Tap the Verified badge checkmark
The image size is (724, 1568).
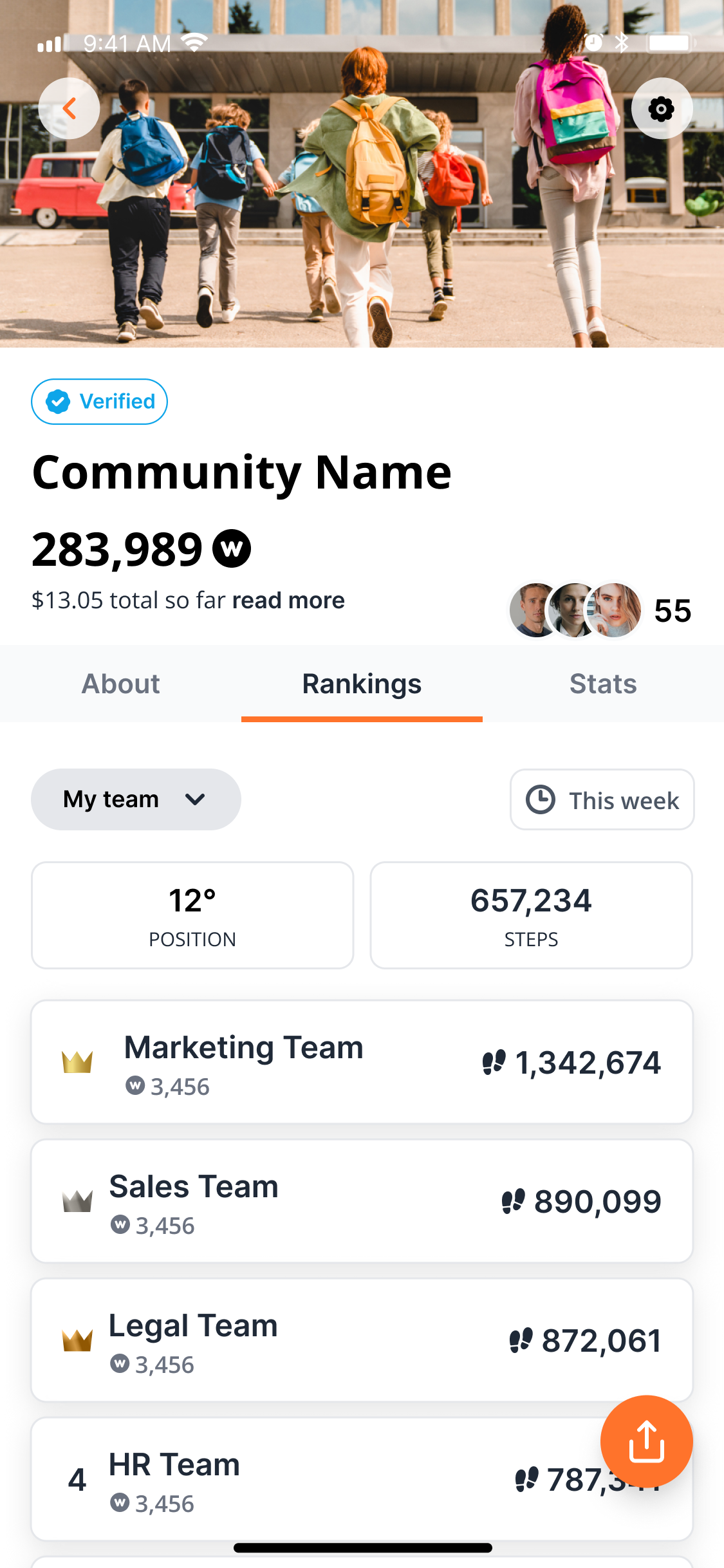[x=58, y=402]
